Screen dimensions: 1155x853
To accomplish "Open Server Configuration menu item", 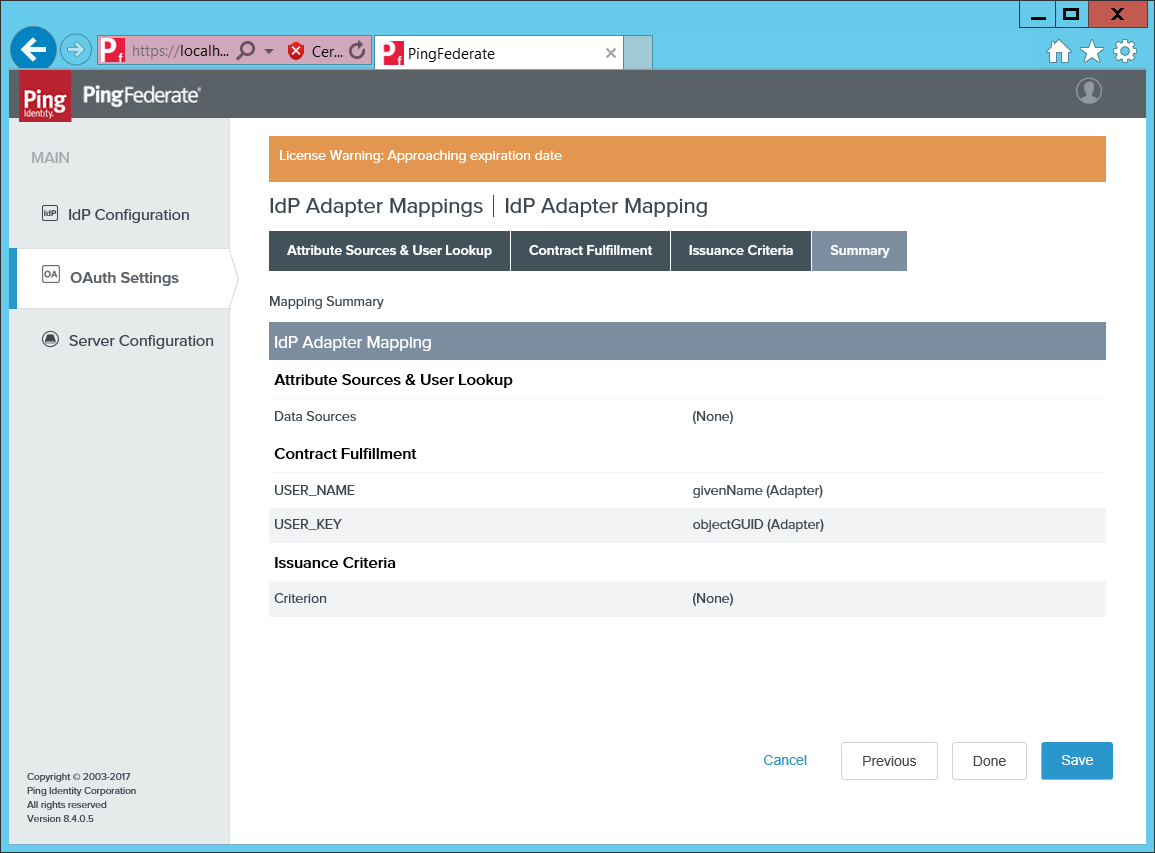I will coord(141,340).
